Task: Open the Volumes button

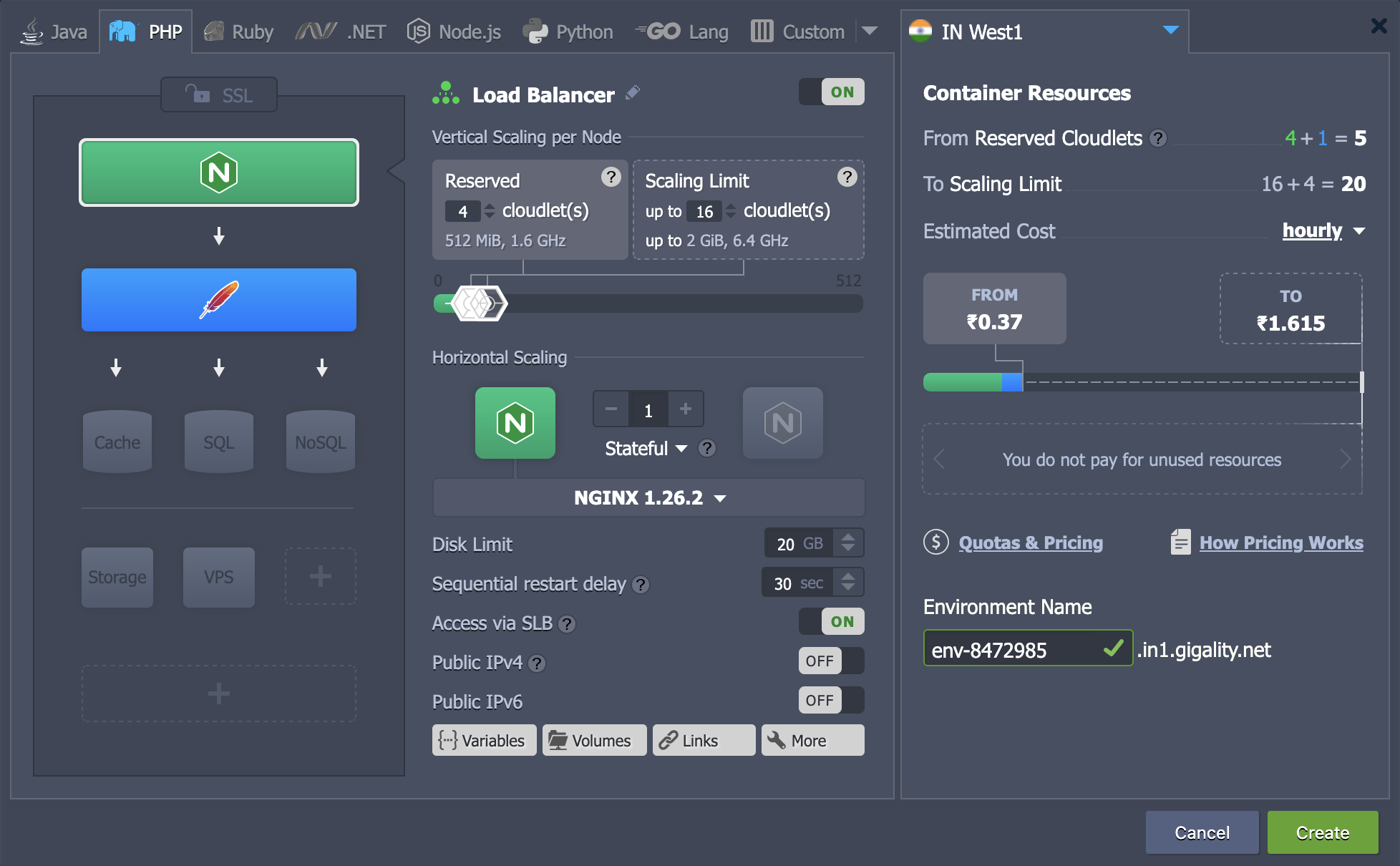Action: click(594, 740)
